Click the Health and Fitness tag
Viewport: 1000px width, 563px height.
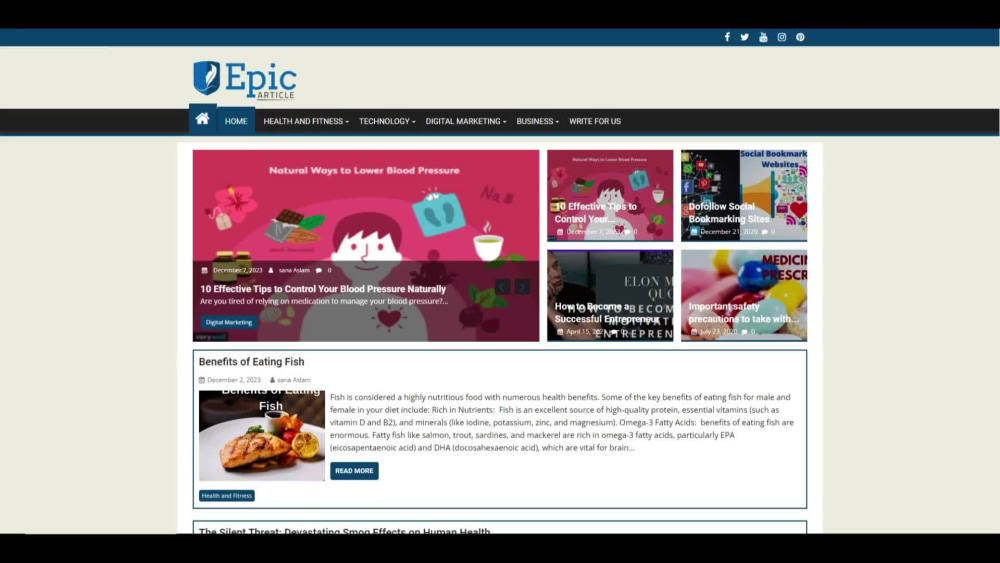click(x=226, y=495)
